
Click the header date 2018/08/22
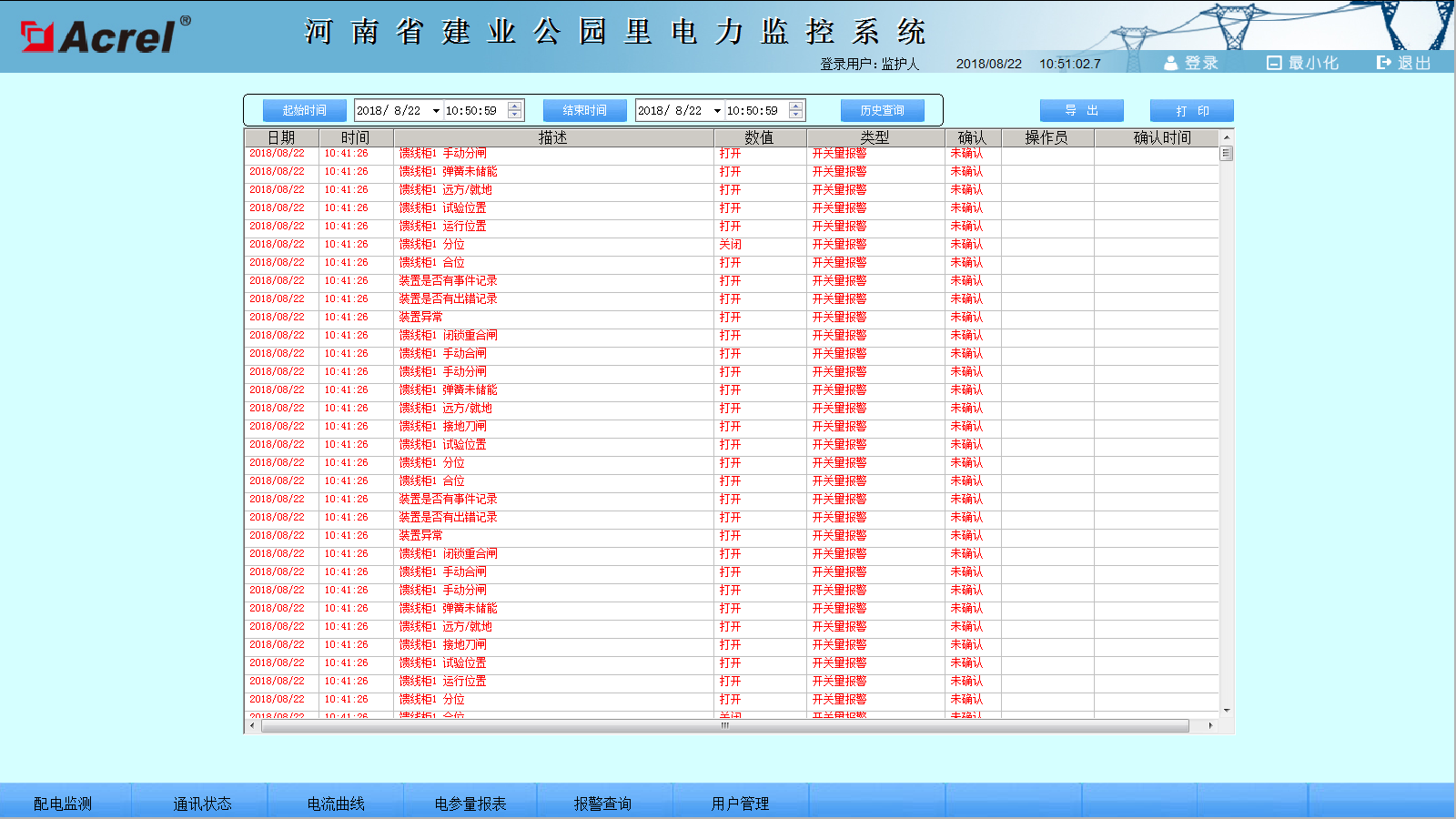click(x=989, y=64)
